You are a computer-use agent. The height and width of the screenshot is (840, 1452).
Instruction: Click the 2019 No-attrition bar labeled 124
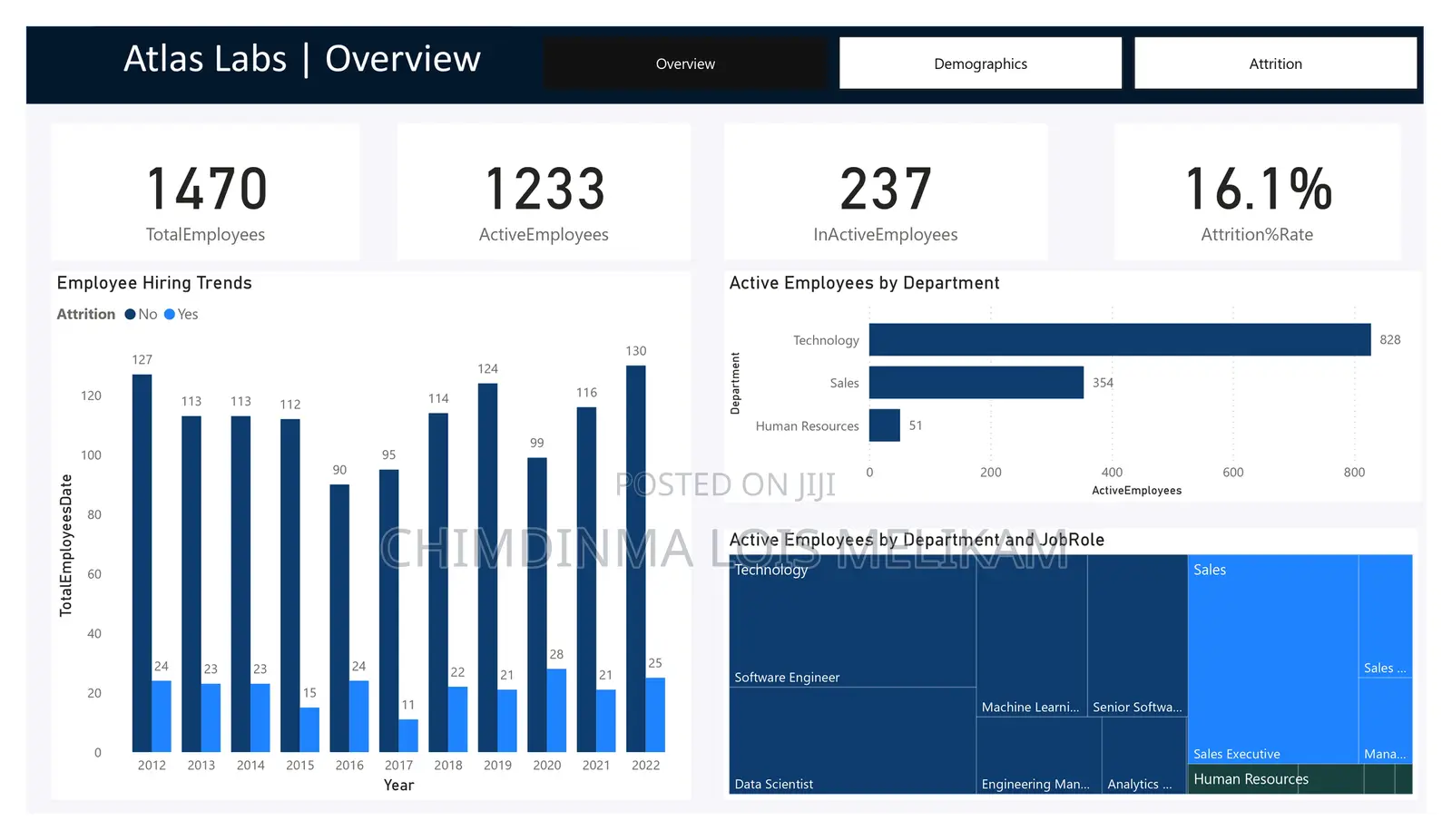coord(488,568)
